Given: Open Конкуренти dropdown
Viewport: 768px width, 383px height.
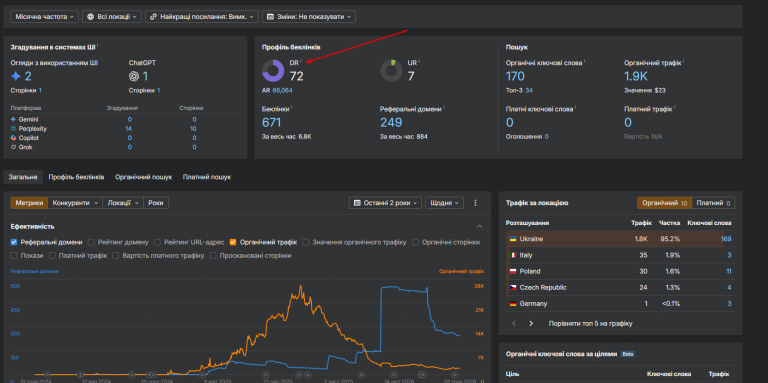Looking at the screenshot, I should [75, 203].
